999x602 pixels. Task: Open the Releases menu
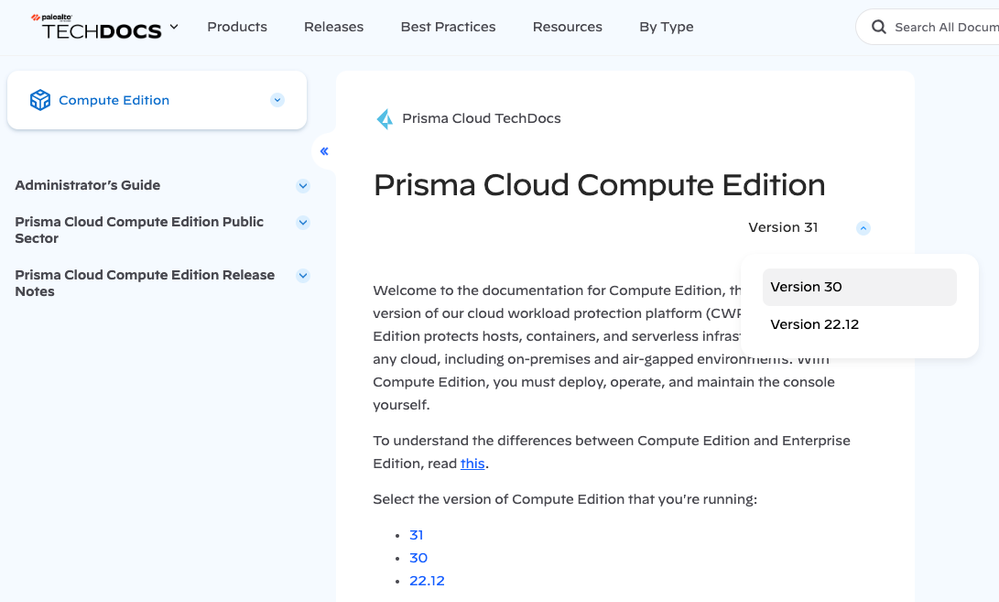pos(334,27)
